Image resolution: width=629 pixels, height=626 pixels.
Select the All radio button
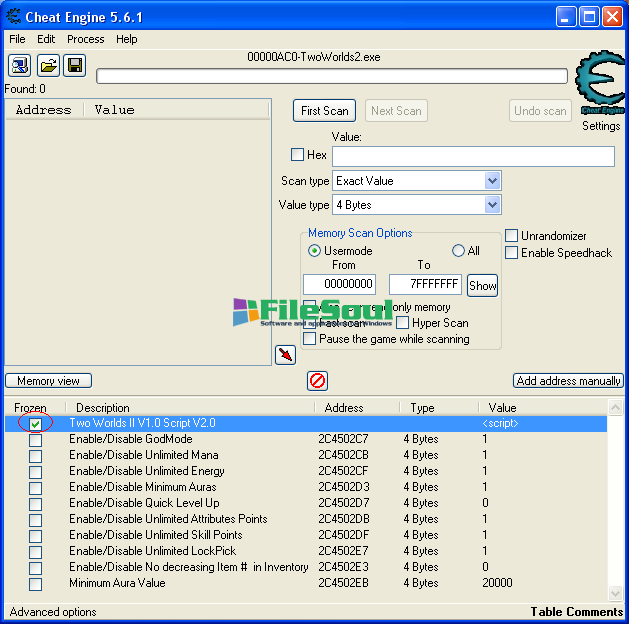[x=459, y=251]
